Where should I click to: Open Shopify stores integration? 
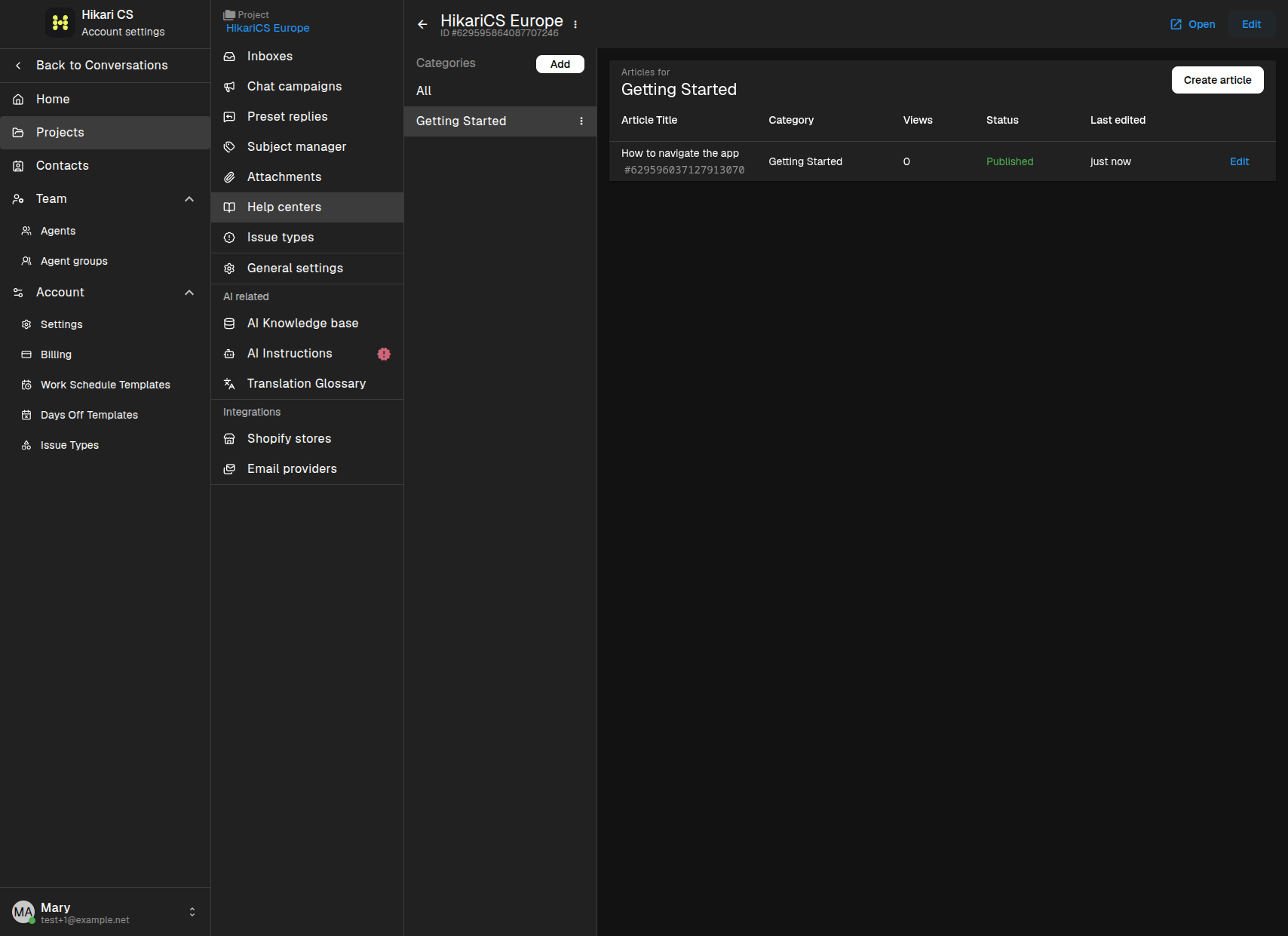(308, 439)
